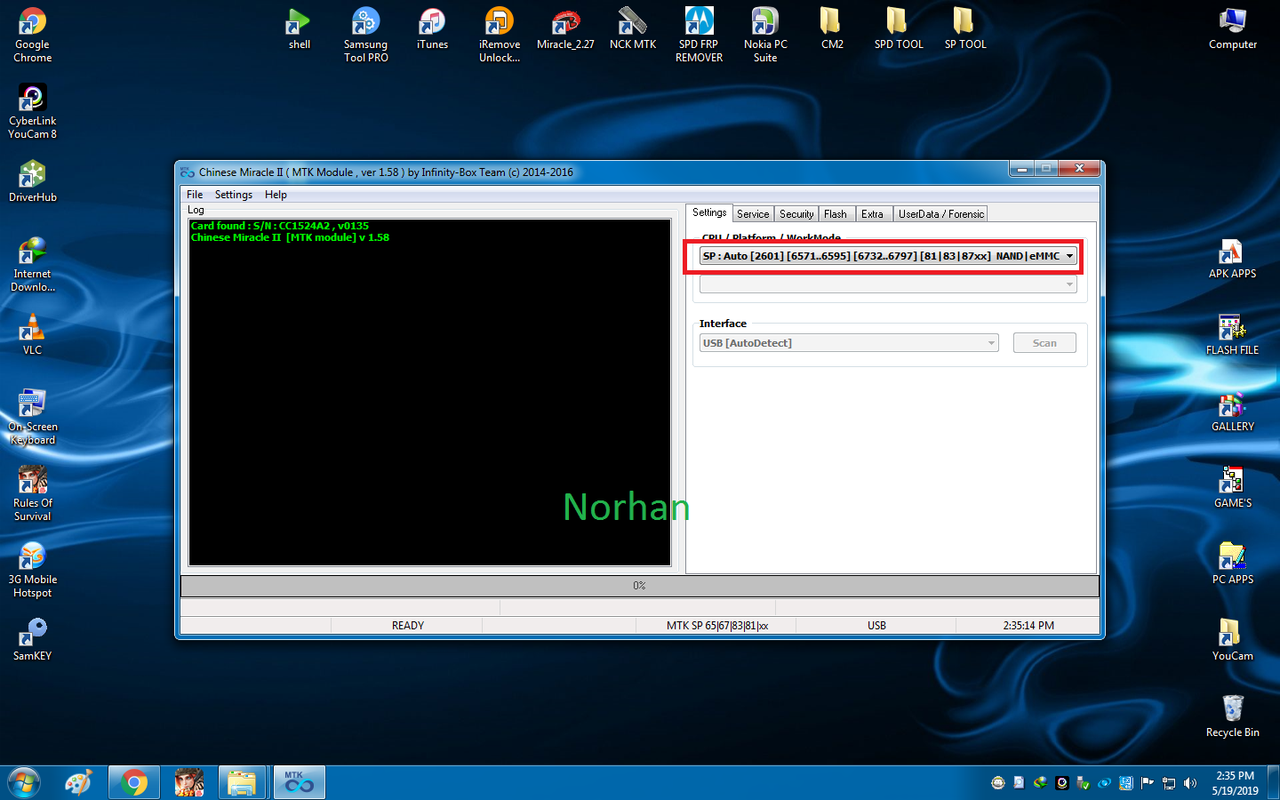Image resolution: width=1280 pixels, height=800 pixels.
Task: Open the CM2 folder on desktop
Action: [x=832, y=28]
